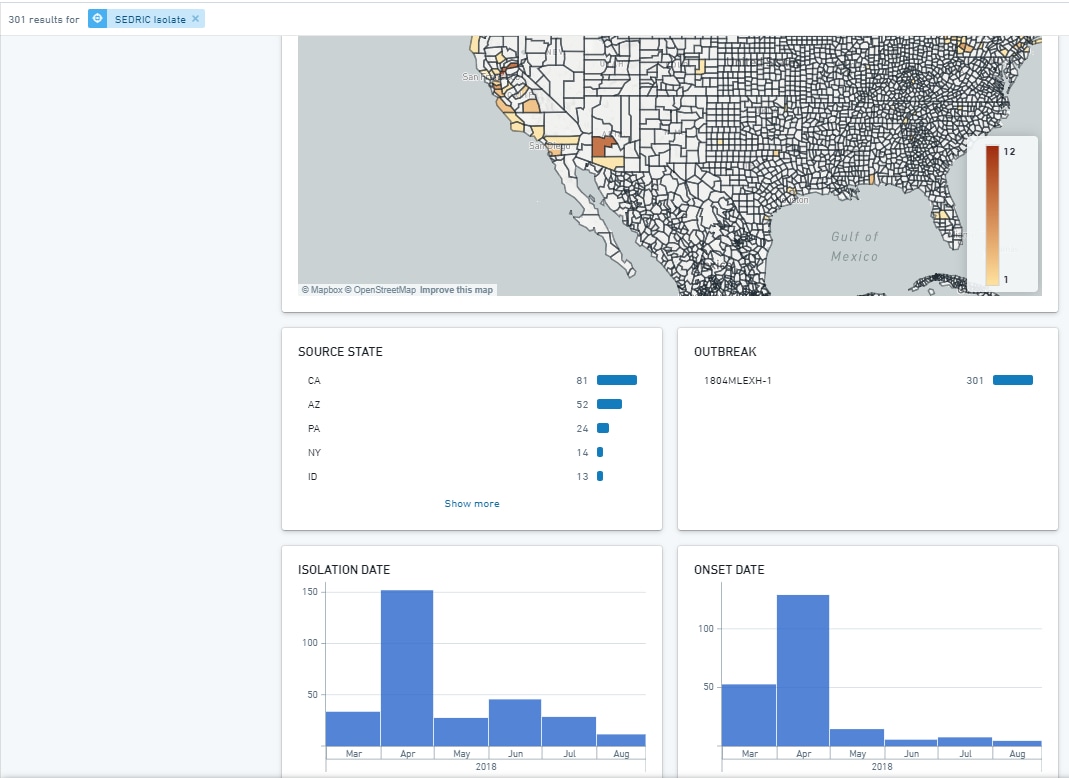Click the 301 results for text
Viewport: 1069px width, 778px height.
[x=44, y=20]
